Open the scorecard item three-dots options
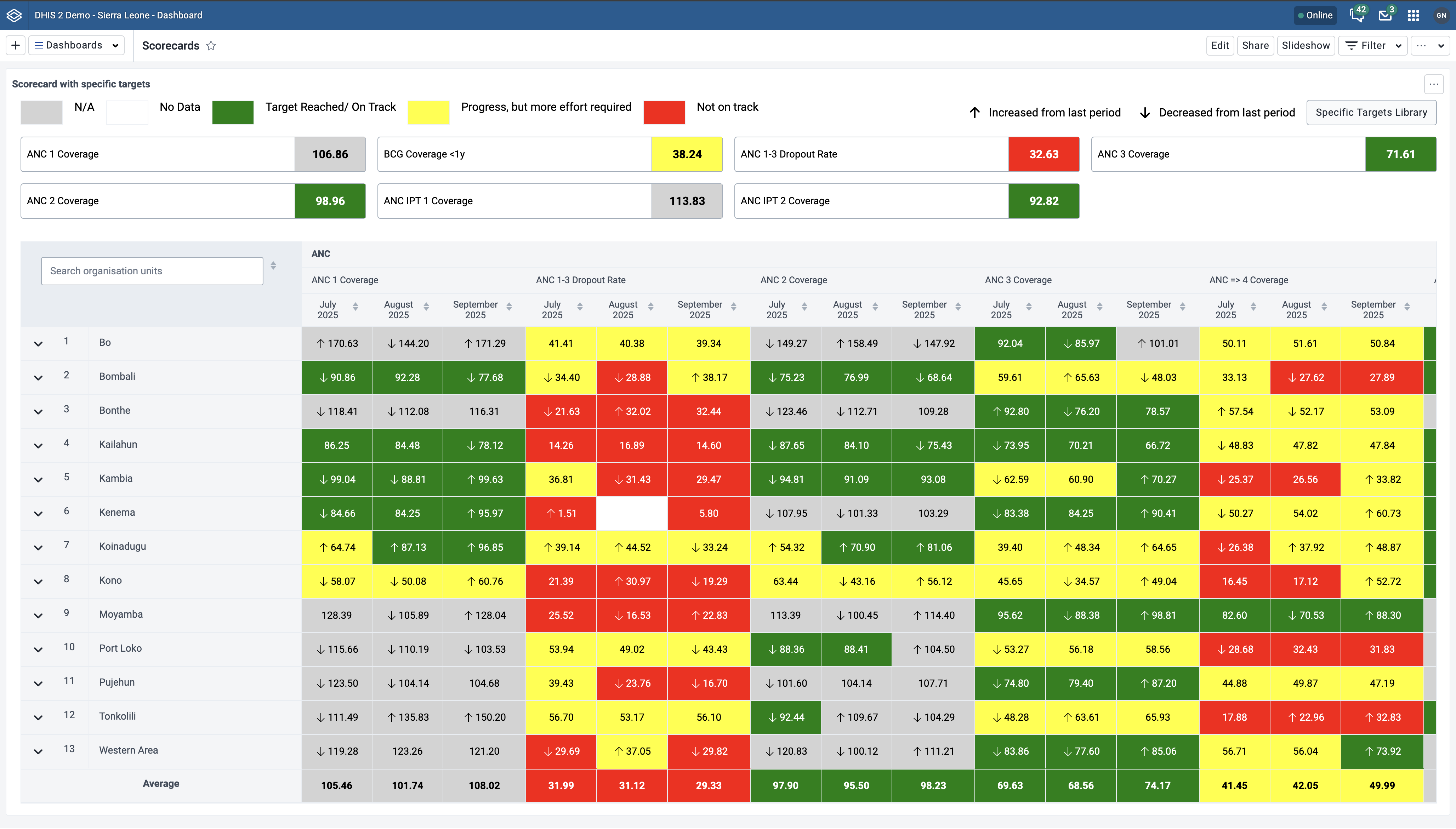This screenshot has height=829, width=1456. click(1434, 84)
